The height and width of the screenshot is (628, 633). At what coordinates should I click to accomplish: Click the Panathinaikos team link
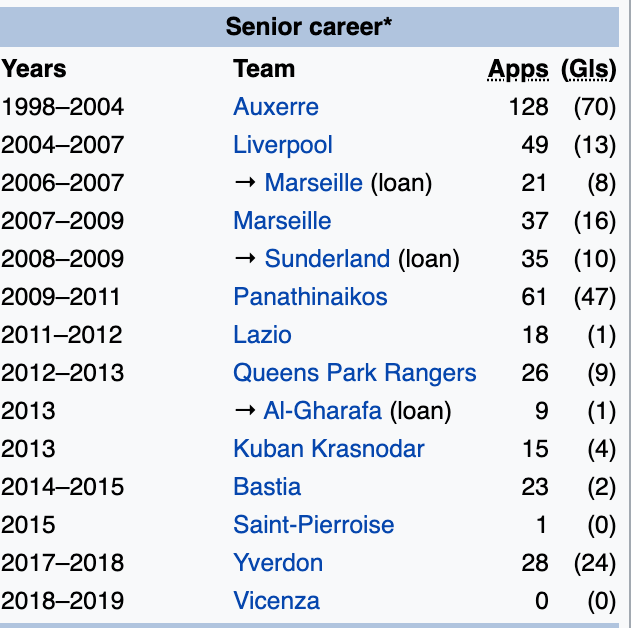[310, 297]
